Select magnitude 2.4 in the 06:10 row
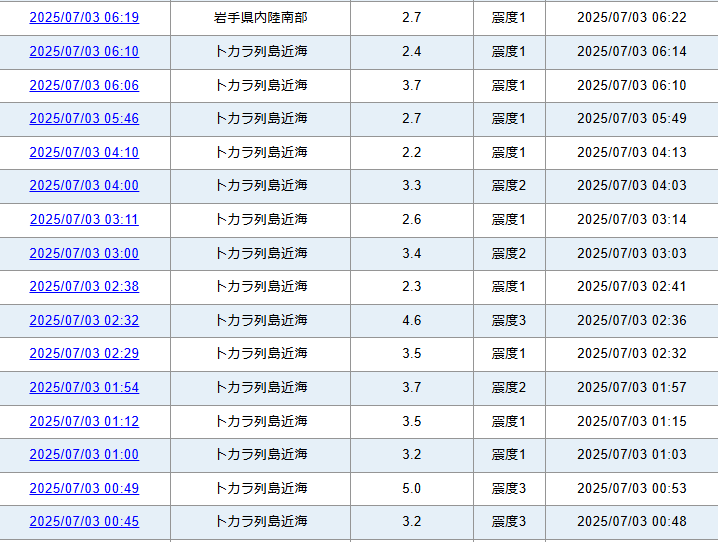718x542 pixels. point(412,51)
